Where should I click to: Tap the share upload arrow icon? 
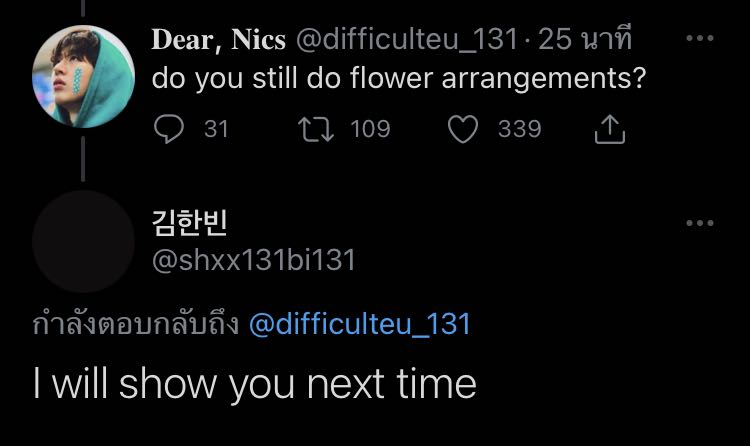coord(609,129)
